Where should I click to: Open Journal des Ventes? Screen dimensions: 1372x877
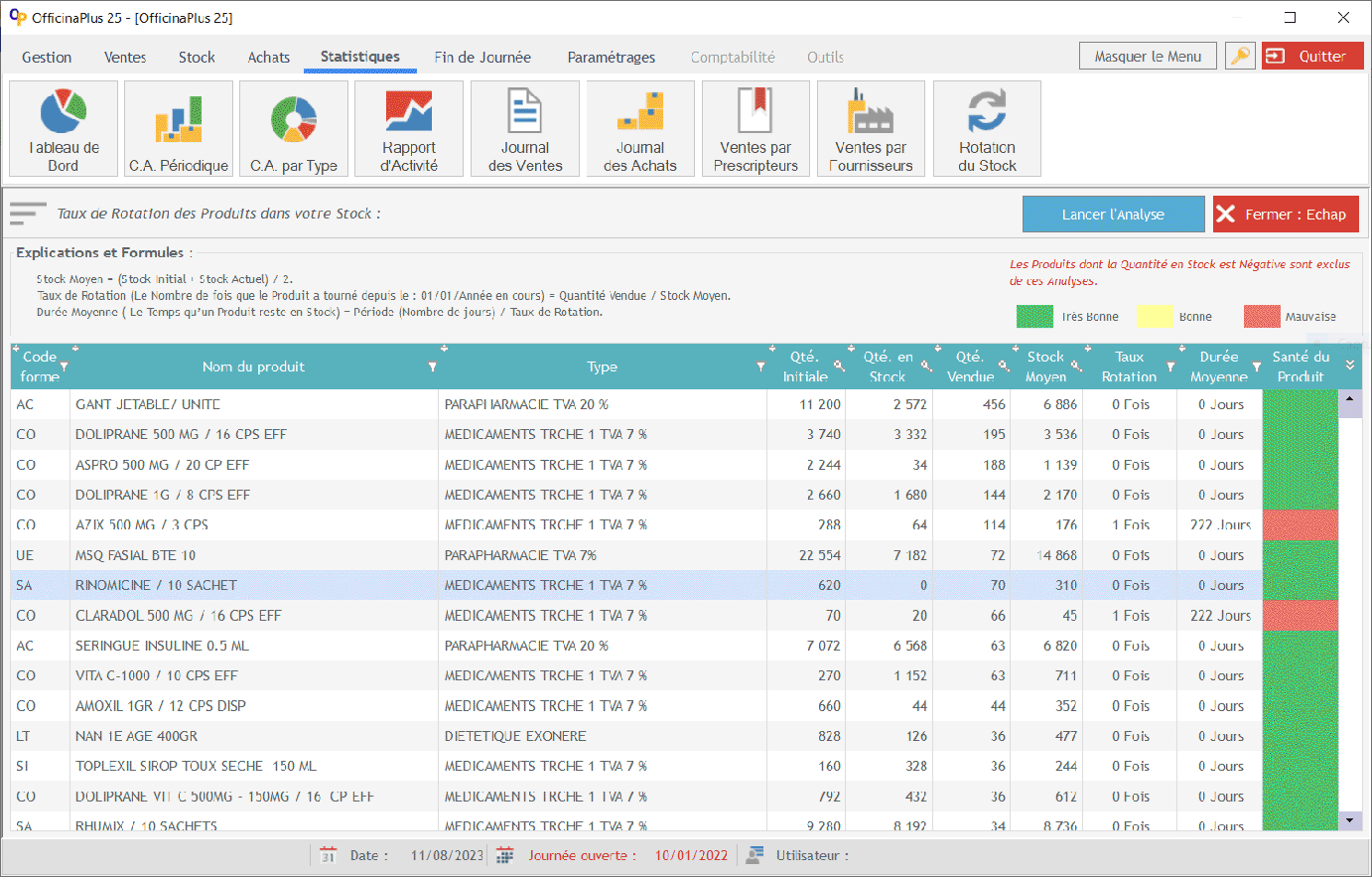tap(525, 129)
